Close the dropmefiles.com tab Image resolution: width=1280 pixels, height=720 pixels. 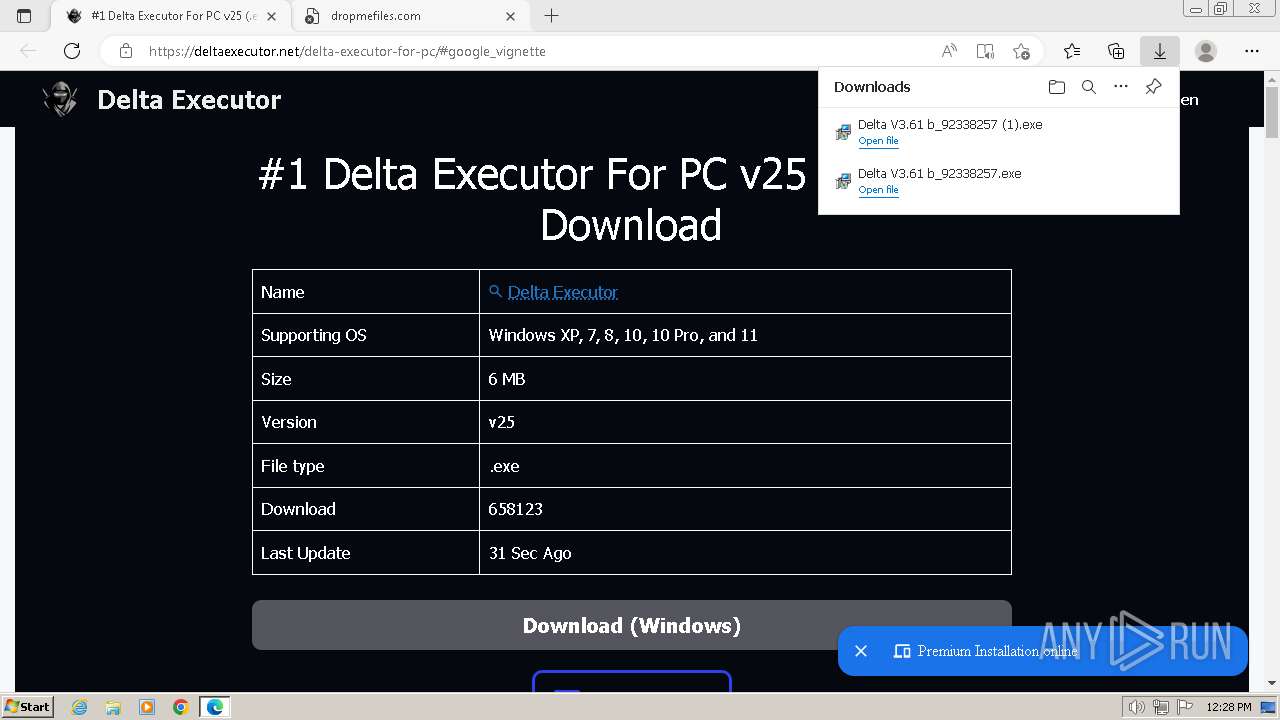(511, 16)
